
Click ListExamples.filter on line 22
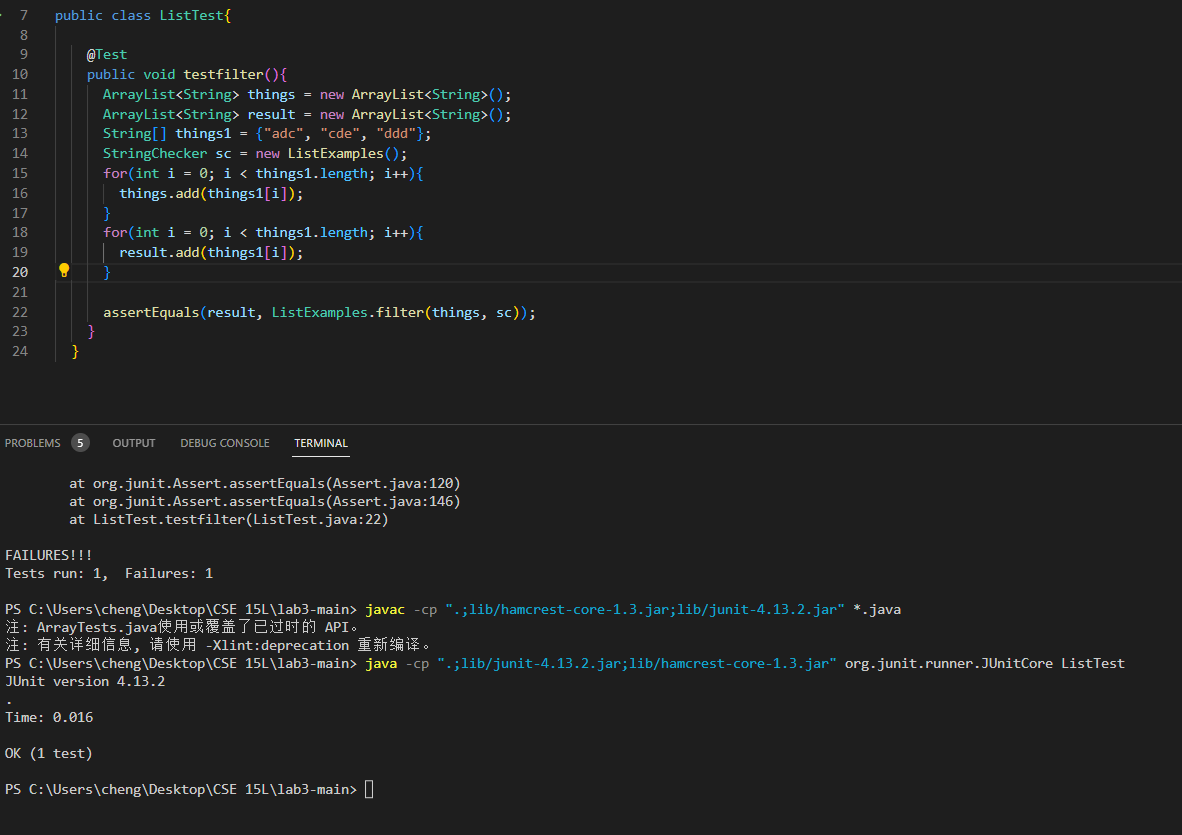(x=348, y=312)
